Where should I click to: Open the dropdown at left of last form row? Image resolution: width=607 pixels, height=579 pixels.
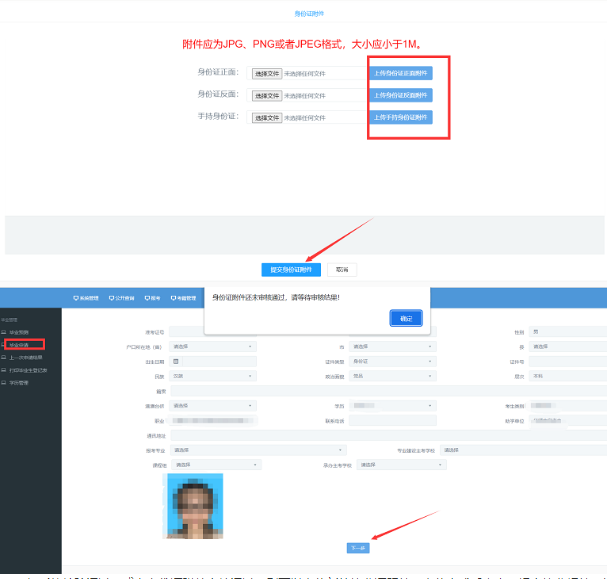(x=216, y=464)
